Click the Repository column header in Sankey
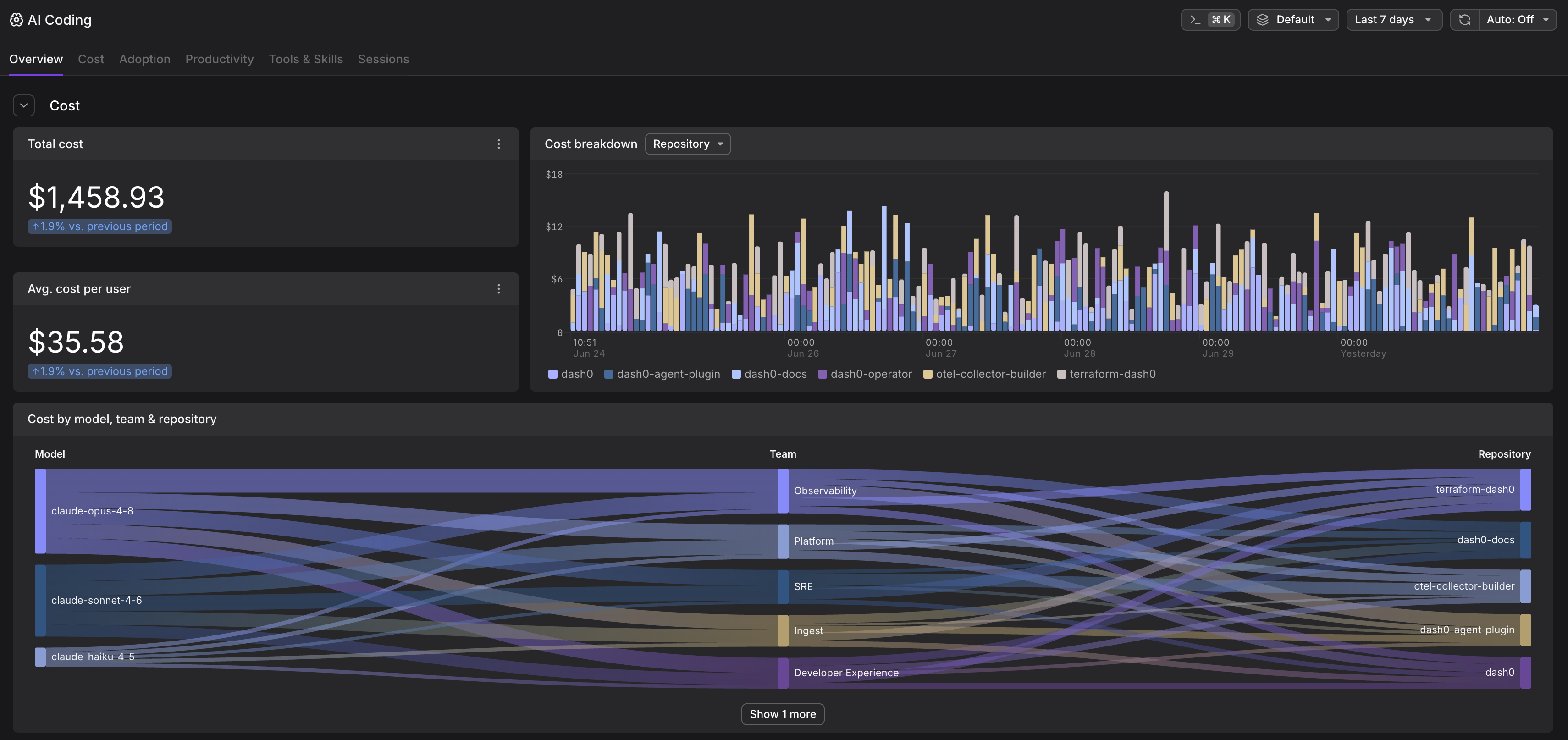The width and height of the screenshot is (1568, 740). click(1504, 454)
